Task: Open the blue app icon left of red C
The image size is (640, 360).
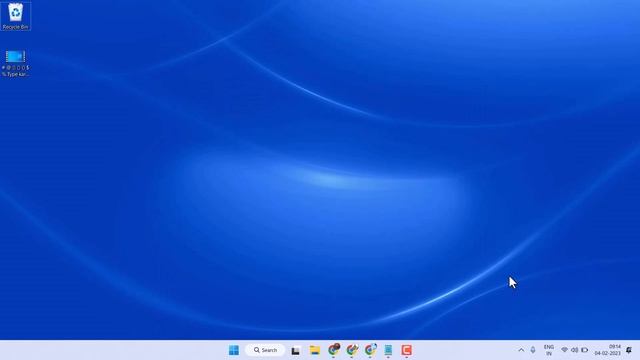Action: pos(388,350)
